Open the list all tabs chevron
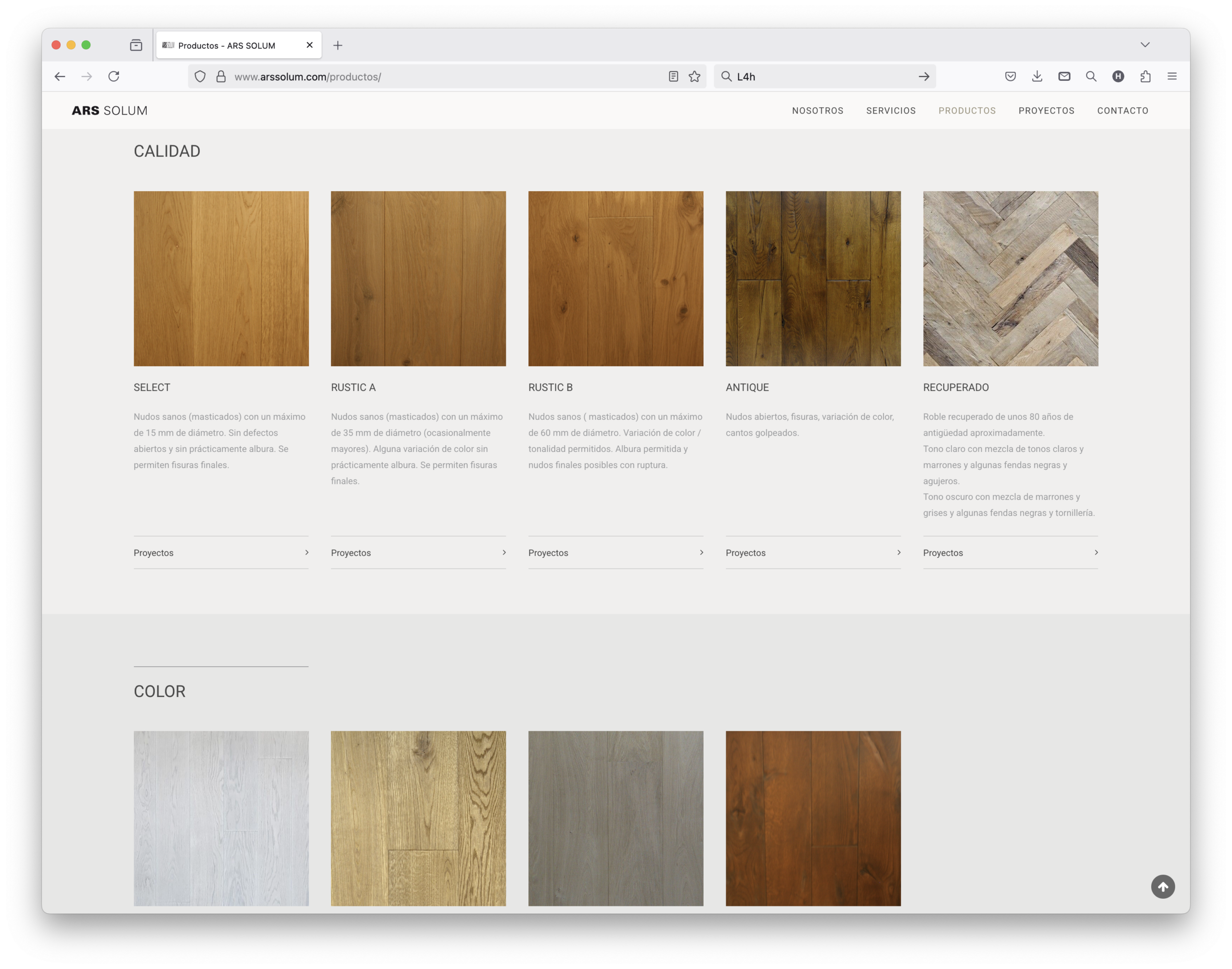1232x969 pixels. point(1144,45)
